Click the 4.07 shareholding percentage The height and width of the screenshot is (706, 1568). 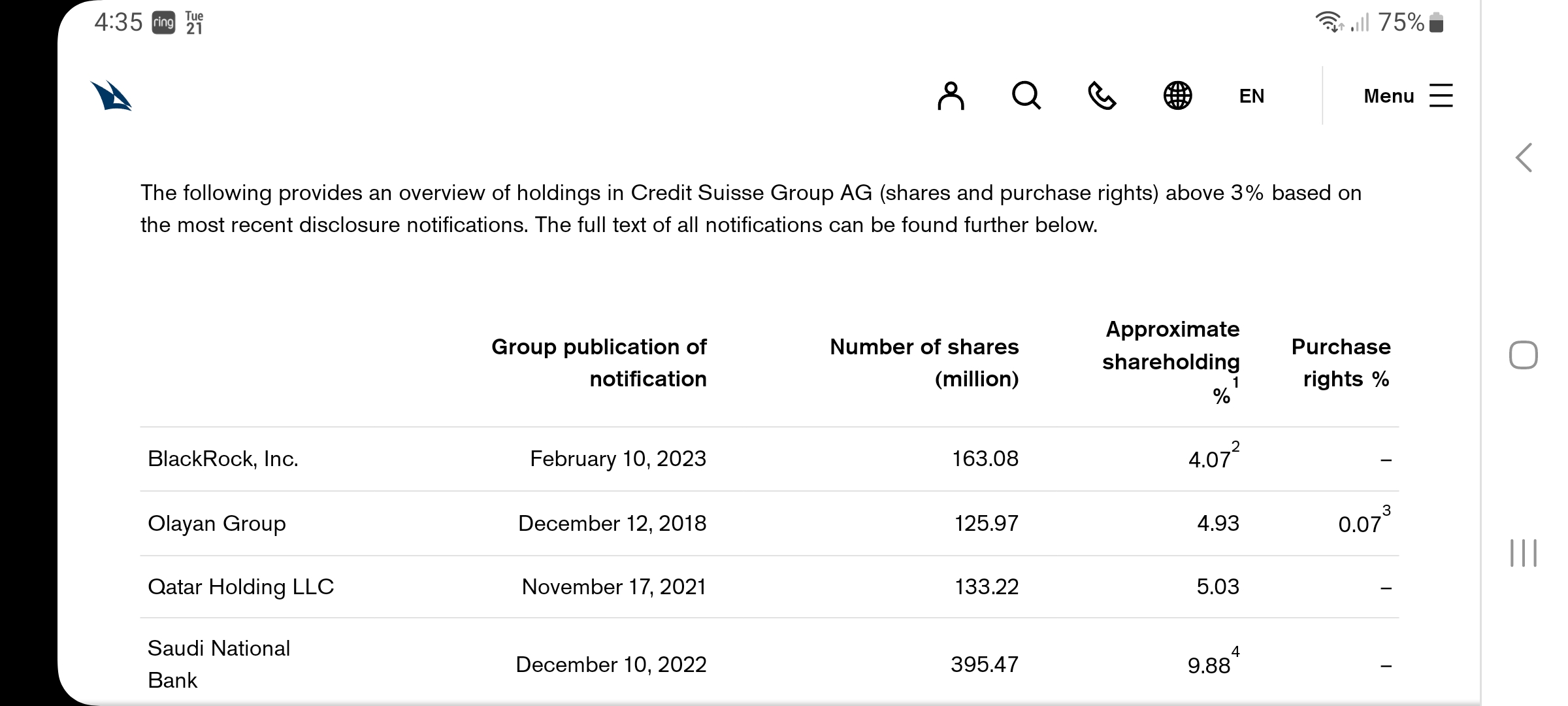(1209, 460)
